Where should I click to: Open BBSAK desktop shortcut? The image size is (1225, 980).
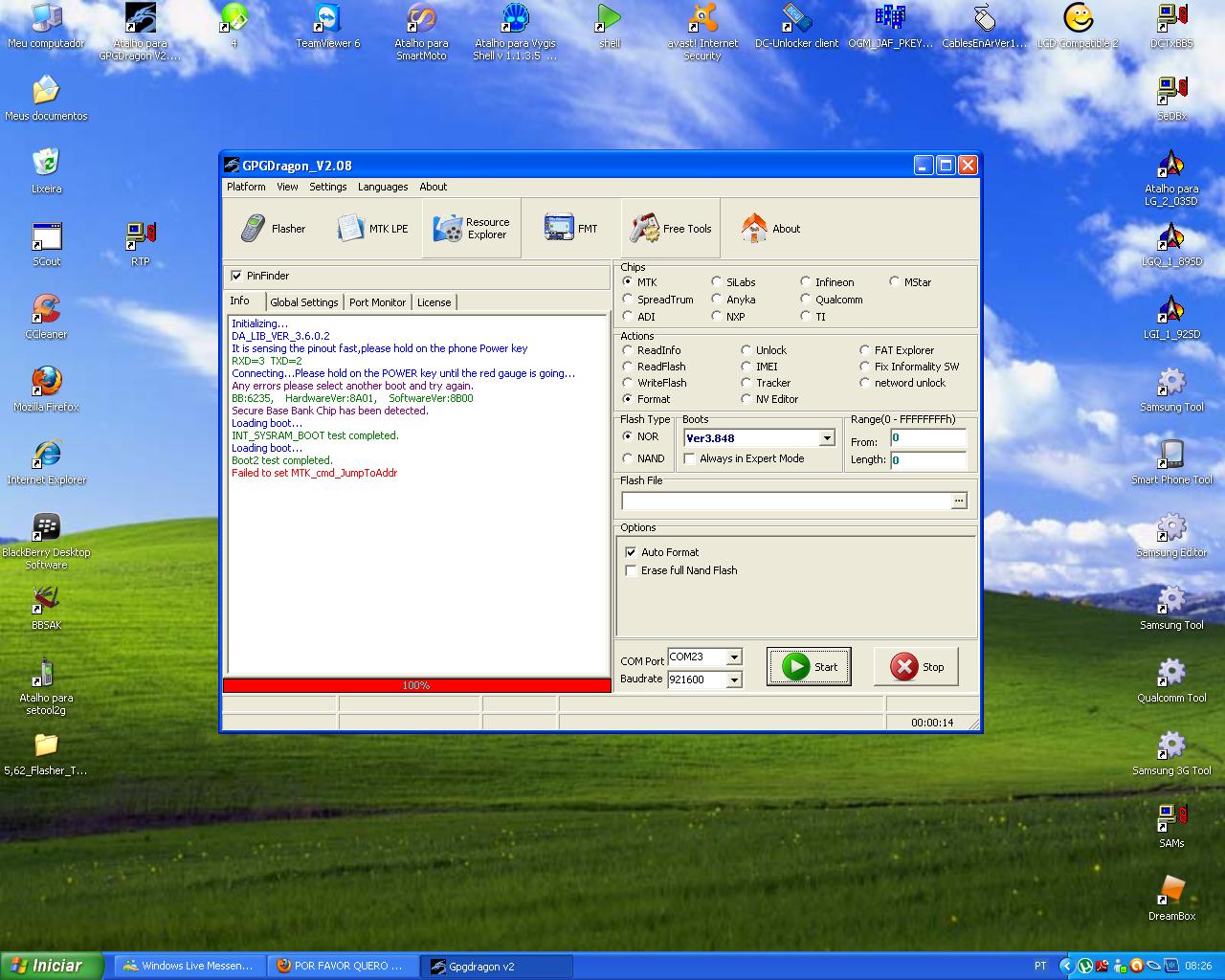(x=46, y=608)
